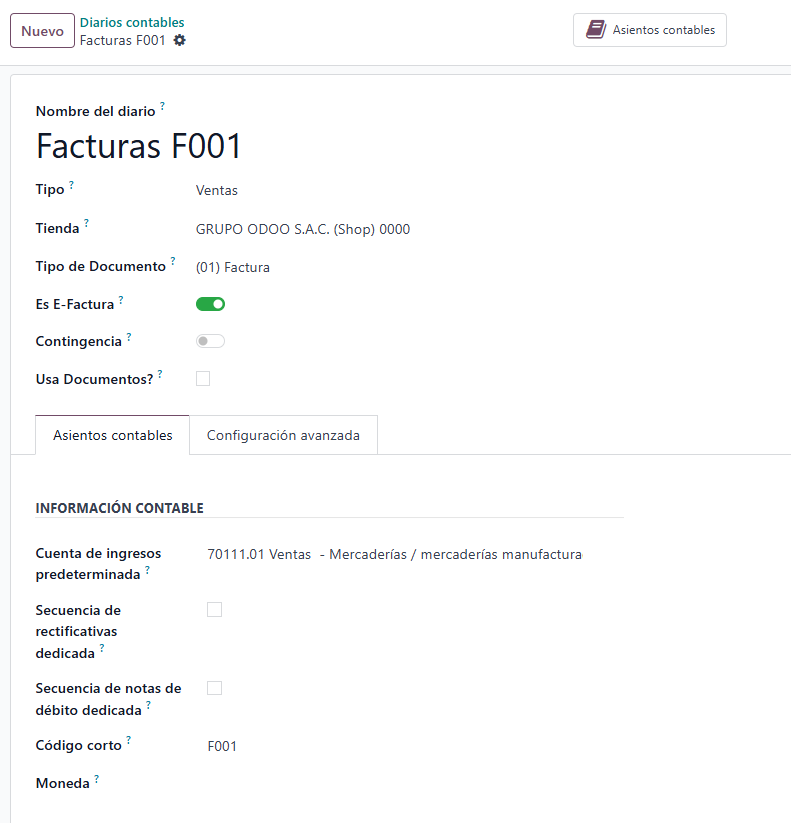Viewport: 791px width, 823px height.
Task: Check Secuencia de notas de débito dedicada
Action: [214, 688]
